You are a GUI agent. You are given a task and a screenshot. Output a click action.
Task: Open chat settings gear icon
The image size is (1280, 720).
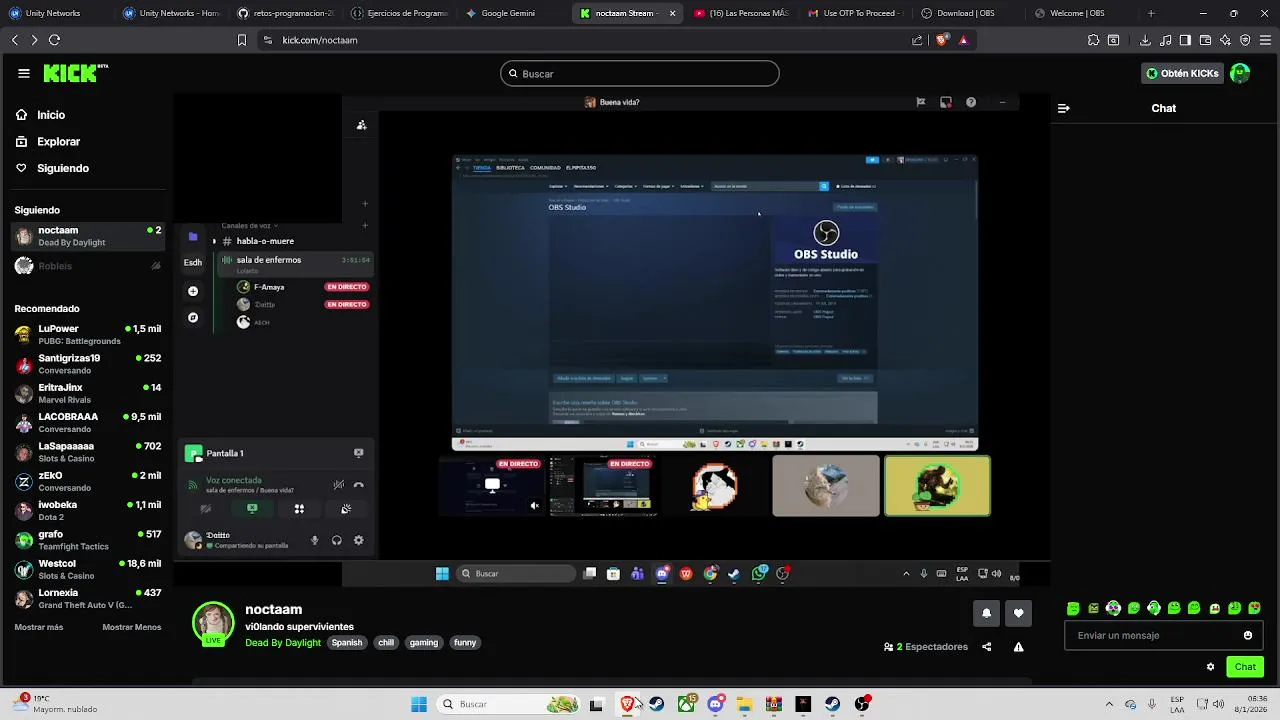[1210, 667]
